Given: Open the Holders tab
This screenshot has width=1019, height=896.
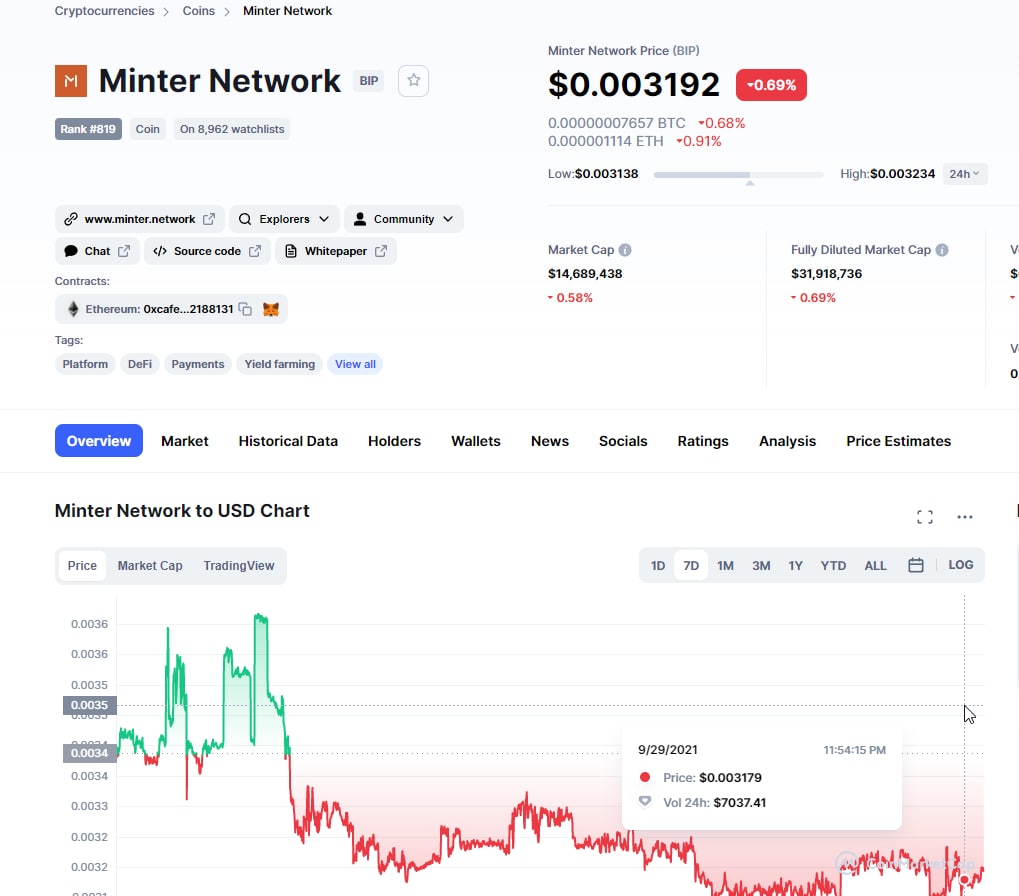Looking at the screenshot, I should click(x=394, y=441).
